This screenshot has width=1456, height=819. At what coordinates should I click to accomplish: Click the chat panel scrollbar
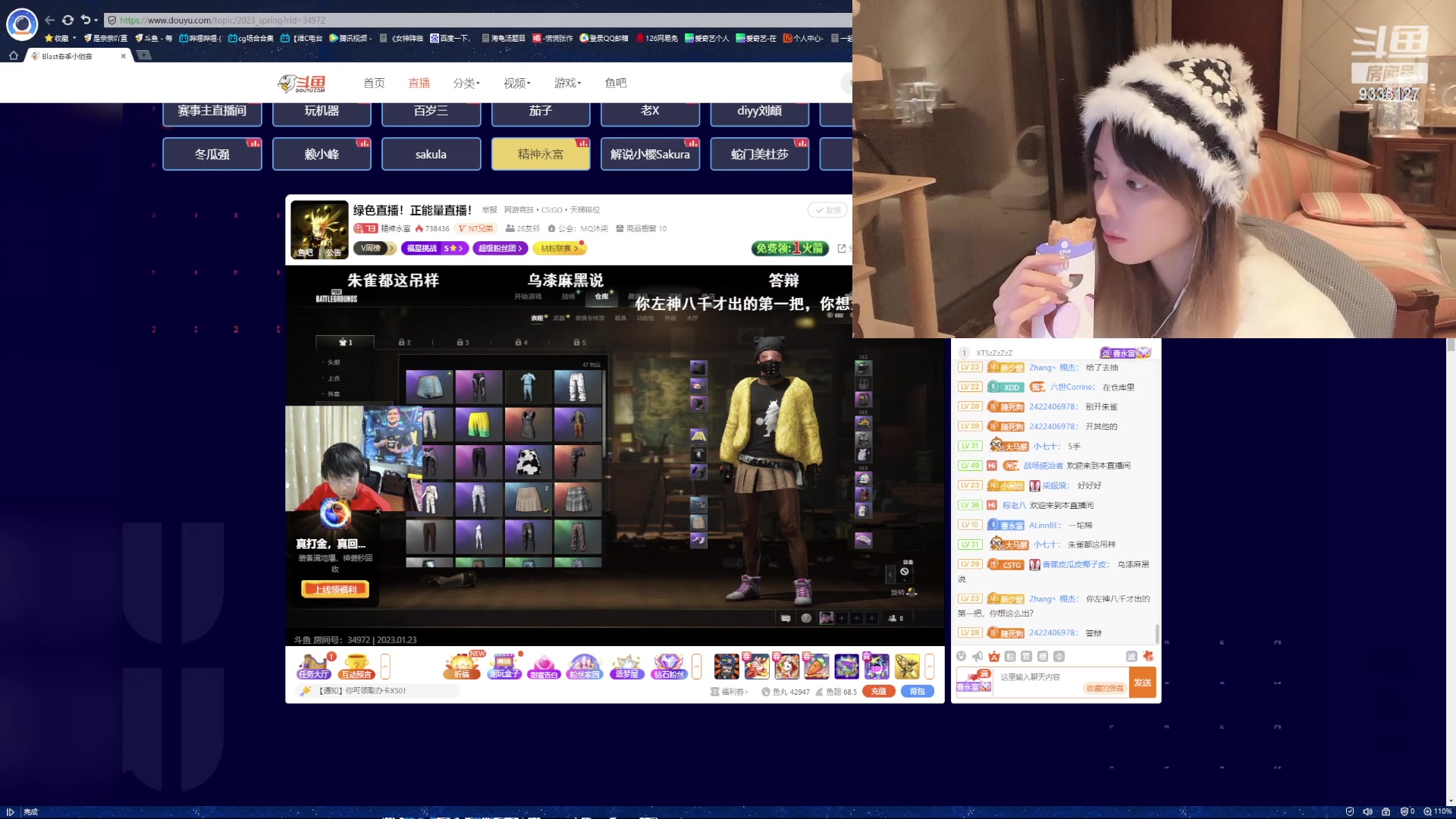[x=1157, y=632]
